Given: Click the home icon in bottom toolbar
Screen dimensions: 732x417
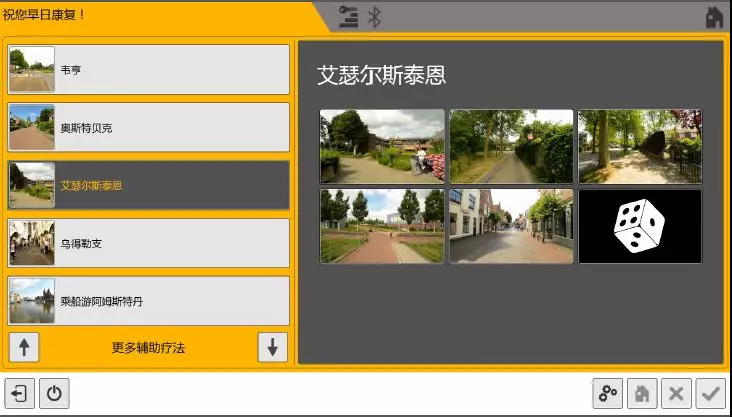Looking at the screenshot, I should [x=642, y=393].
